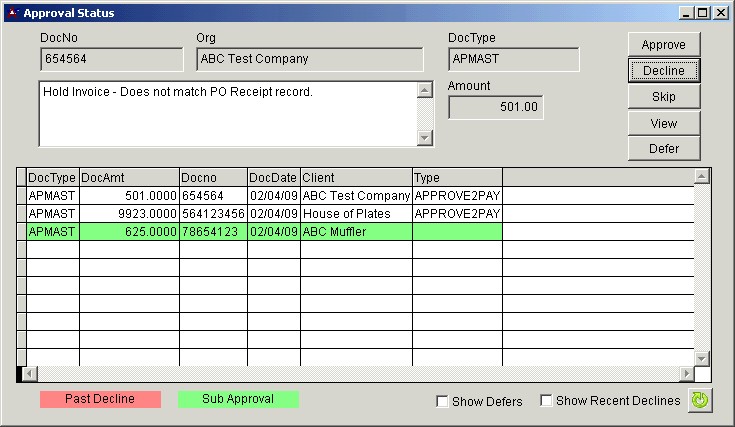Click the green power icon at bottom right

point(700,400)
